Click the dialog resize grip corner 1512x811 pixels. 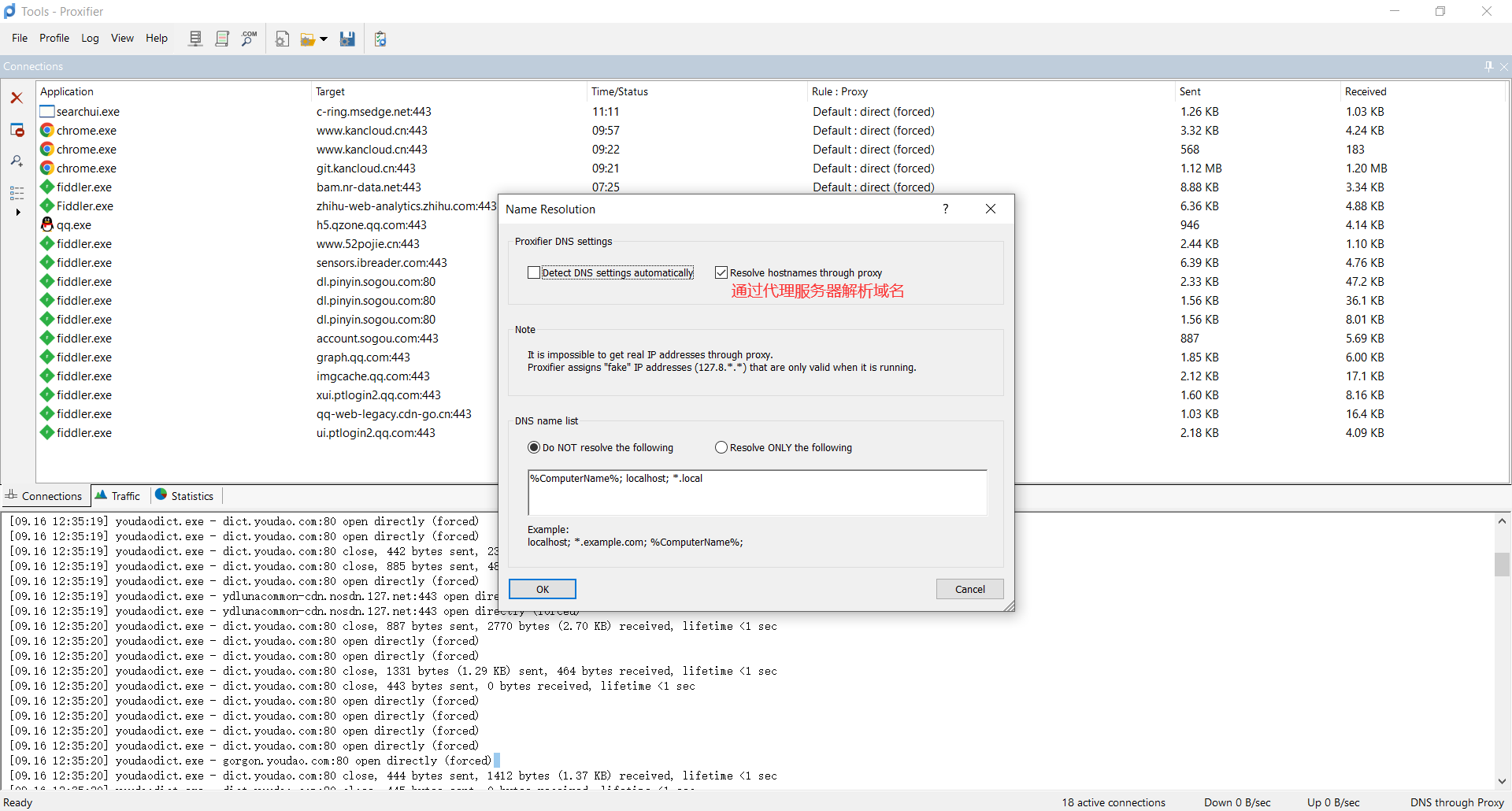(x=1009, y=605)
